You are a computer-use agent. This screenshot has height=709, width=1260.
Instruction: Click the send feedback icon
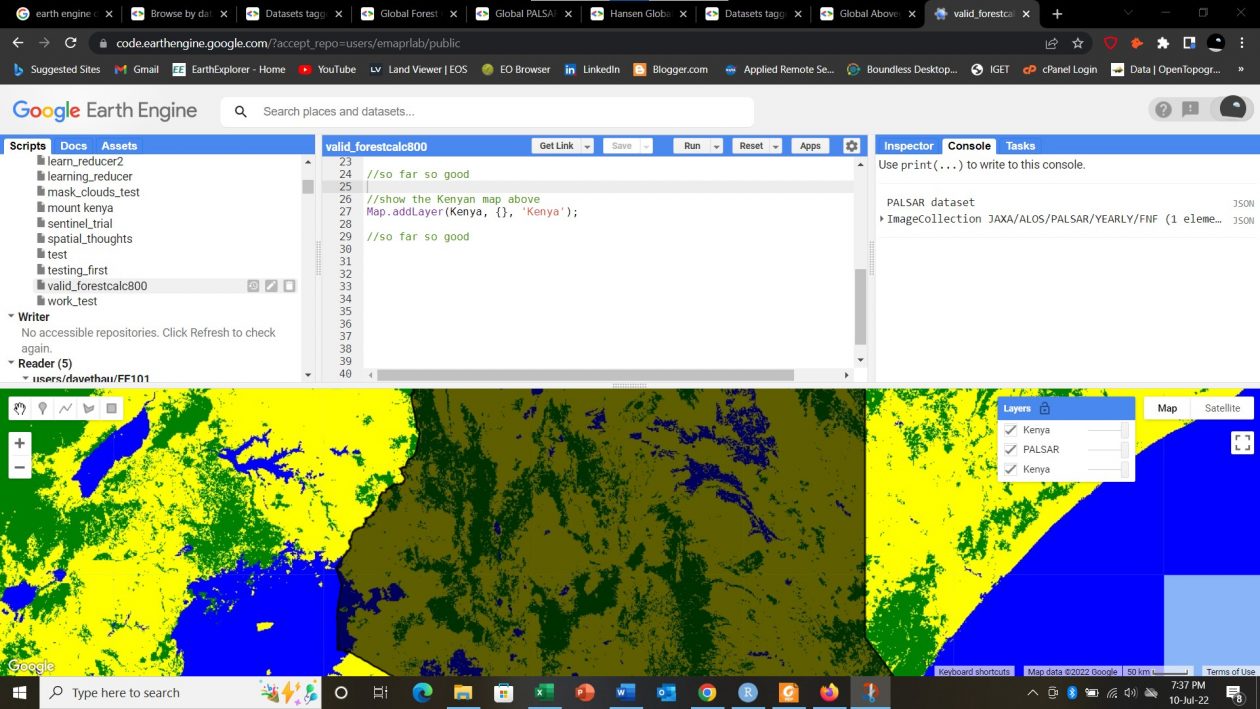point(1190,110)
